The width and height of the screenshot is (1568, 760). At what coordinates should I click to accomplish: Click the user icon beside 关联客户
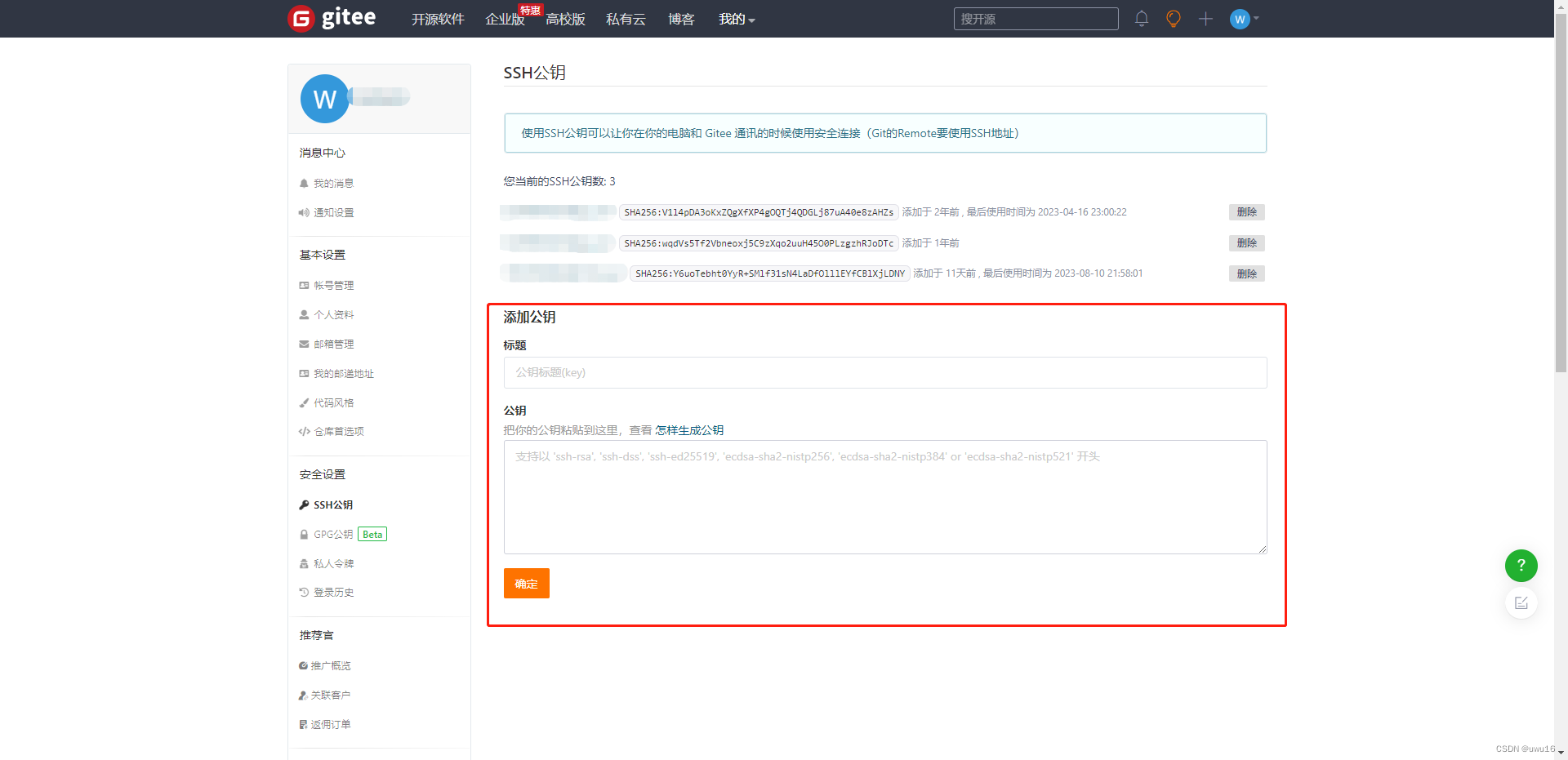tap(303, 696)
